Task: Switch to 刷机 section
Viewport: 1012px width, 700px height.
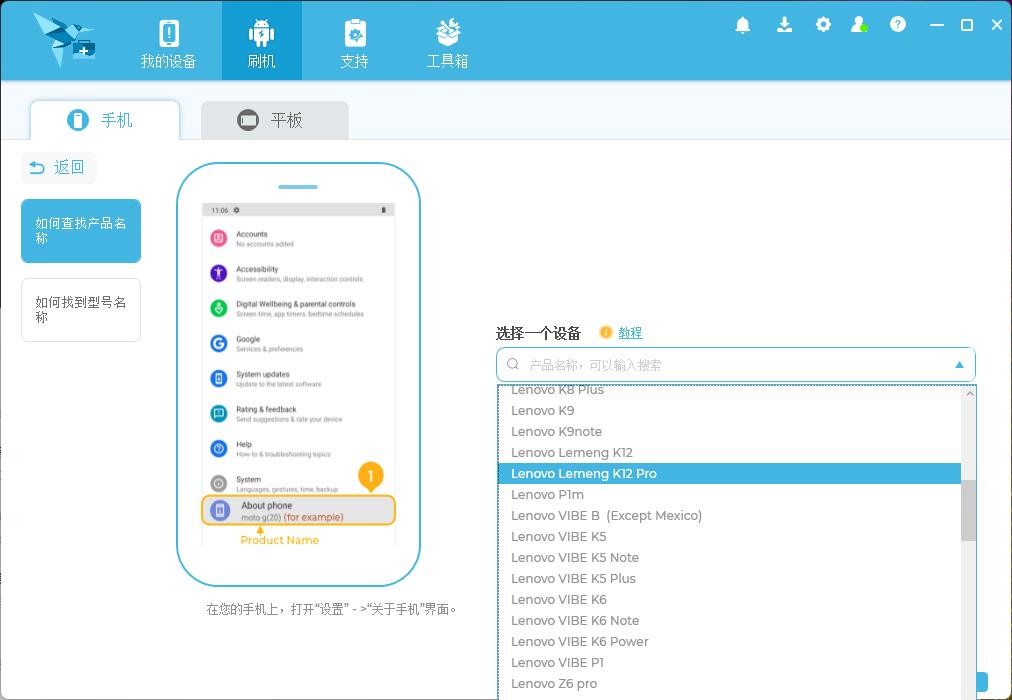Action: [x=261, y=41]
